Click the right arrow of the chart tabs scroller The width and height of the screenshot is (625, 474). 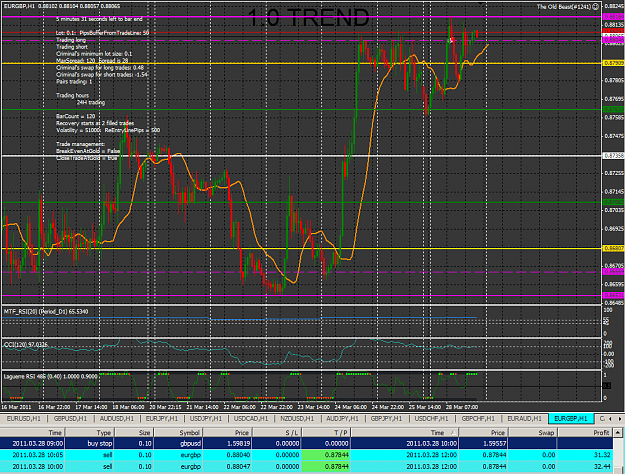[x=620, y=419]
